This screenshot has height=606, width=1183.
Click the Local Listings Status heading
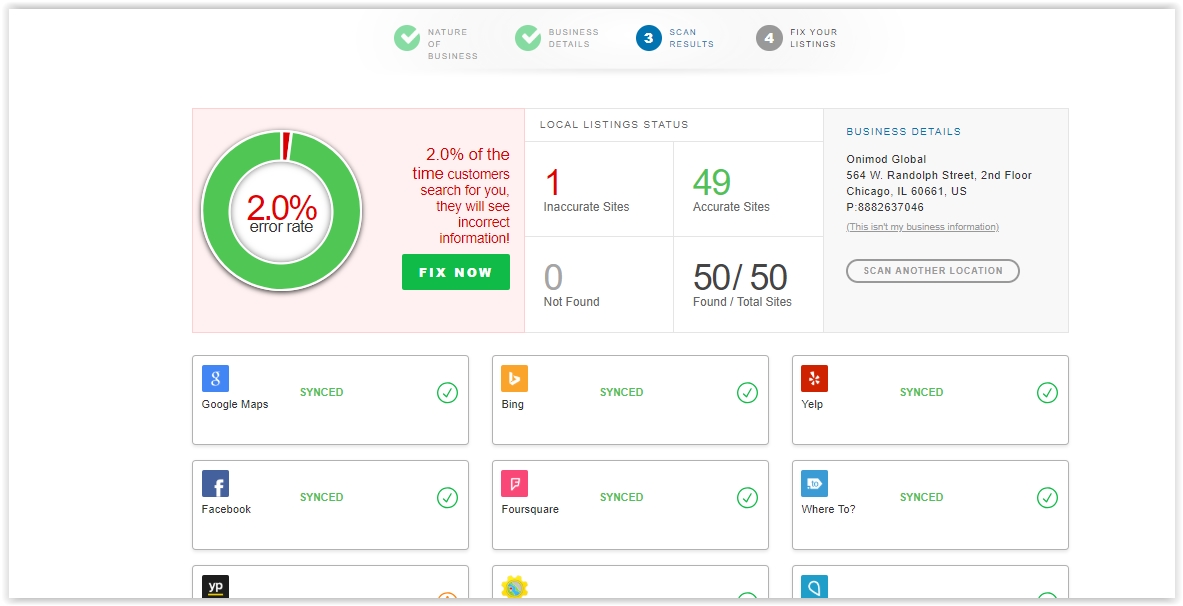click(614, 125)
